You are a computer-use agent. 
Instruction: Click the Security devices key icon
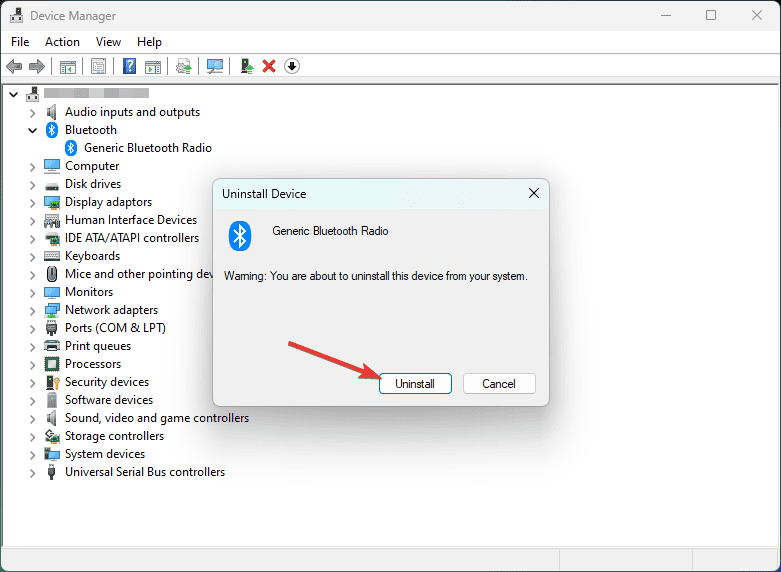[x=52, y=382]
